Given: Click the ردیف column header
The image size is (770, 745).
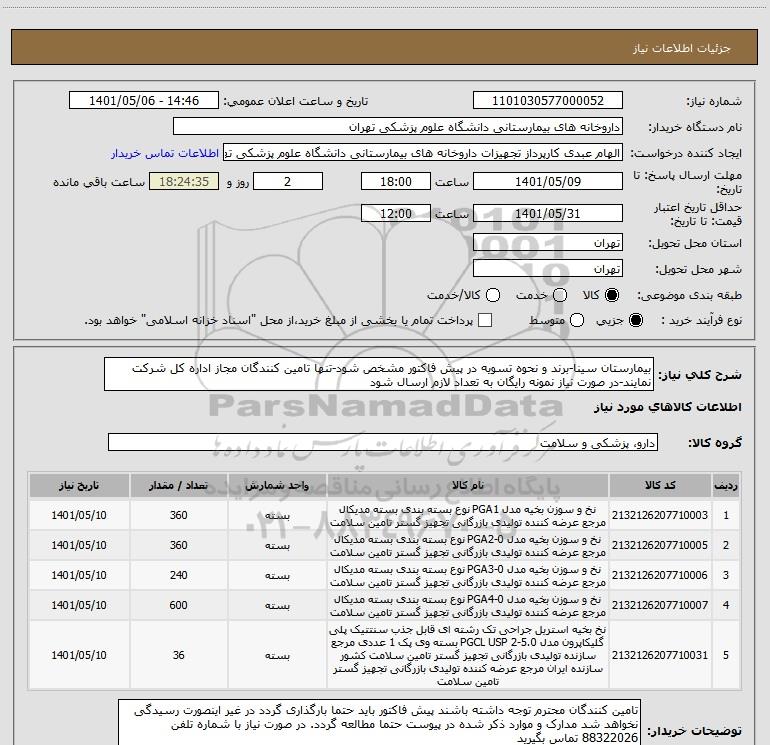Looking at the screenshot, I should (x=726, y=485).
